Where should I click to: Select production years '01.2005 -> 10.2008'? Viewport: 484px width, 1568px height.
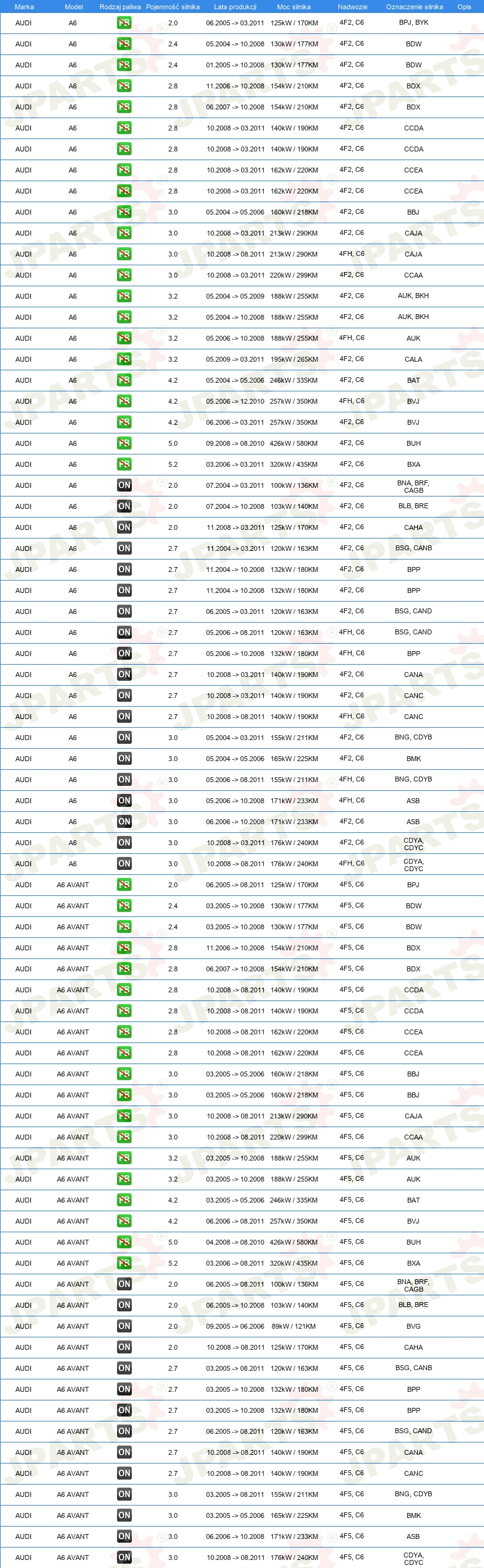pyautogui.click(x=235, y=65)
